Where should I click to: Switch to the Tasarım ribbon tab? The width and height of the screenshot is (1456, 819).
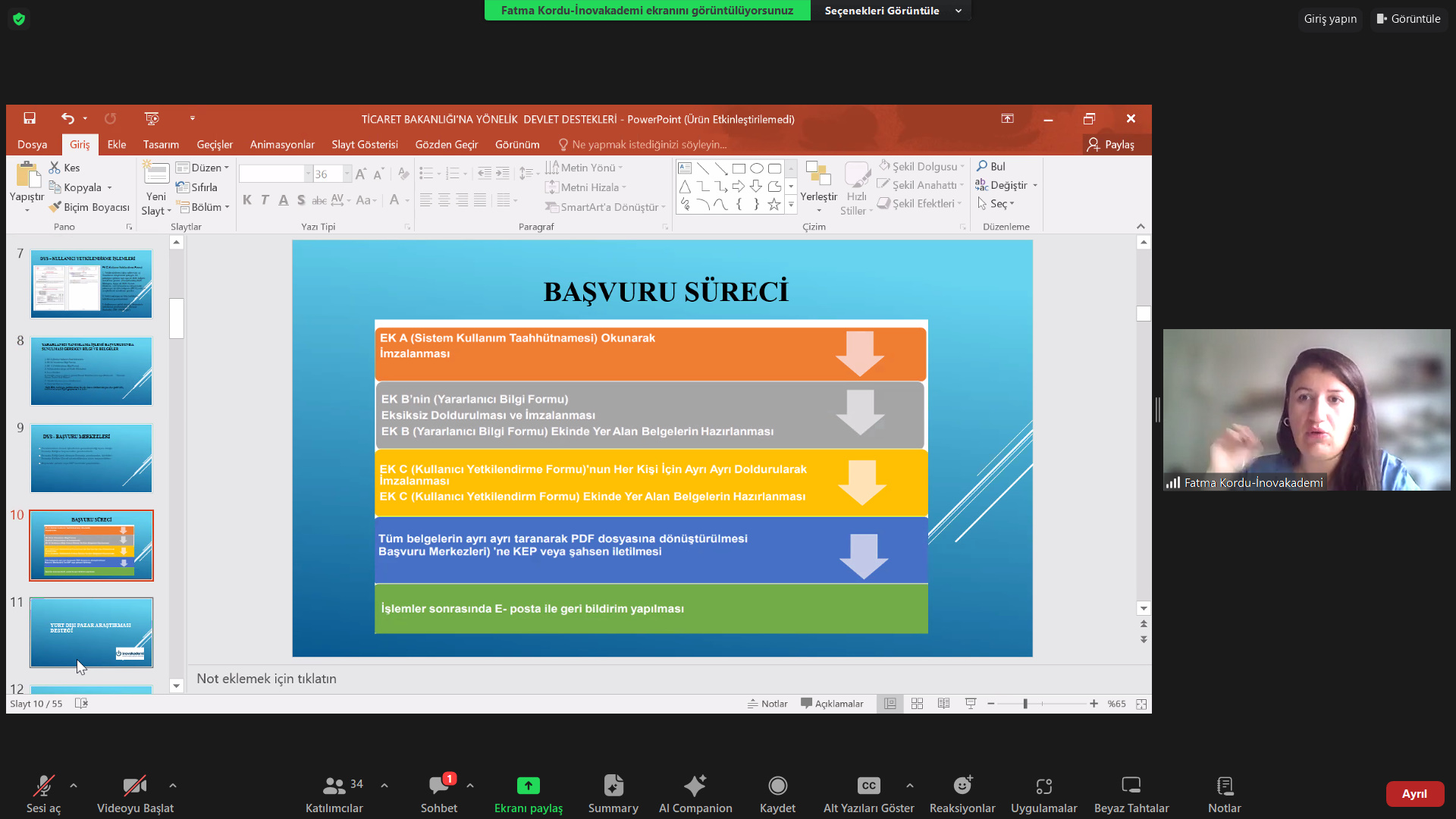point(161,144)
